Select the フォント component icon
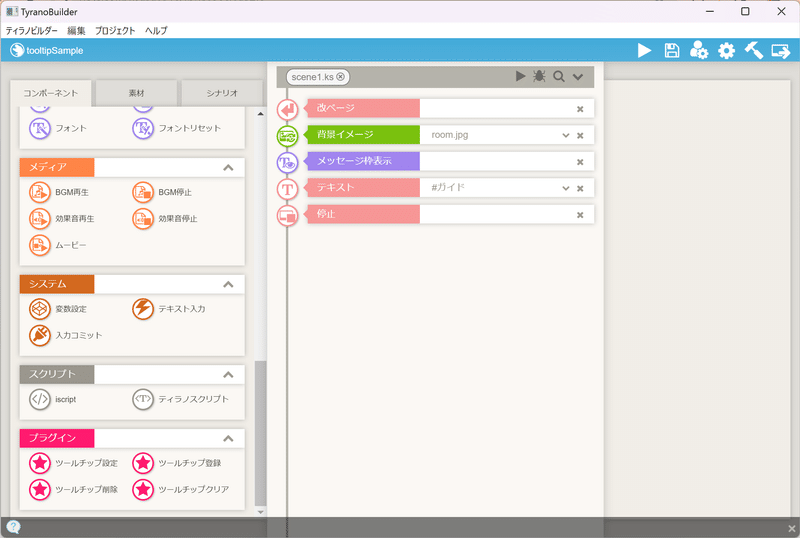The height and width of the screenshot is (538, 800). [40, 128]
